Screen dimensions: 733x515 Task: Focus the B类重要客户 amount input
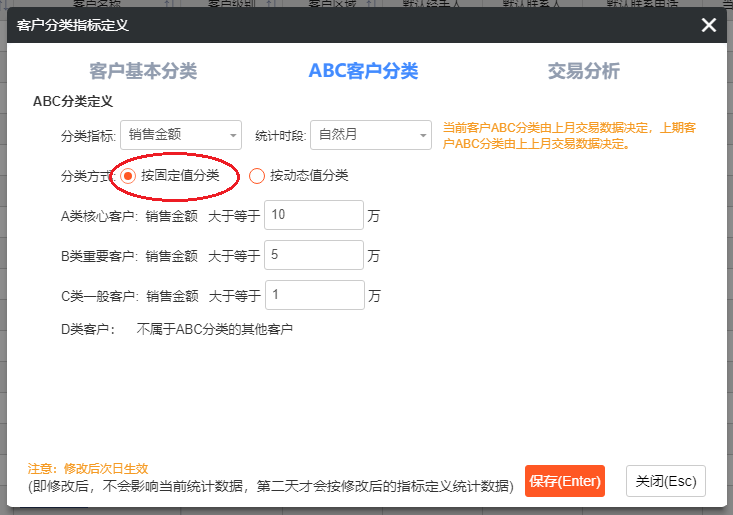[314, 255]
